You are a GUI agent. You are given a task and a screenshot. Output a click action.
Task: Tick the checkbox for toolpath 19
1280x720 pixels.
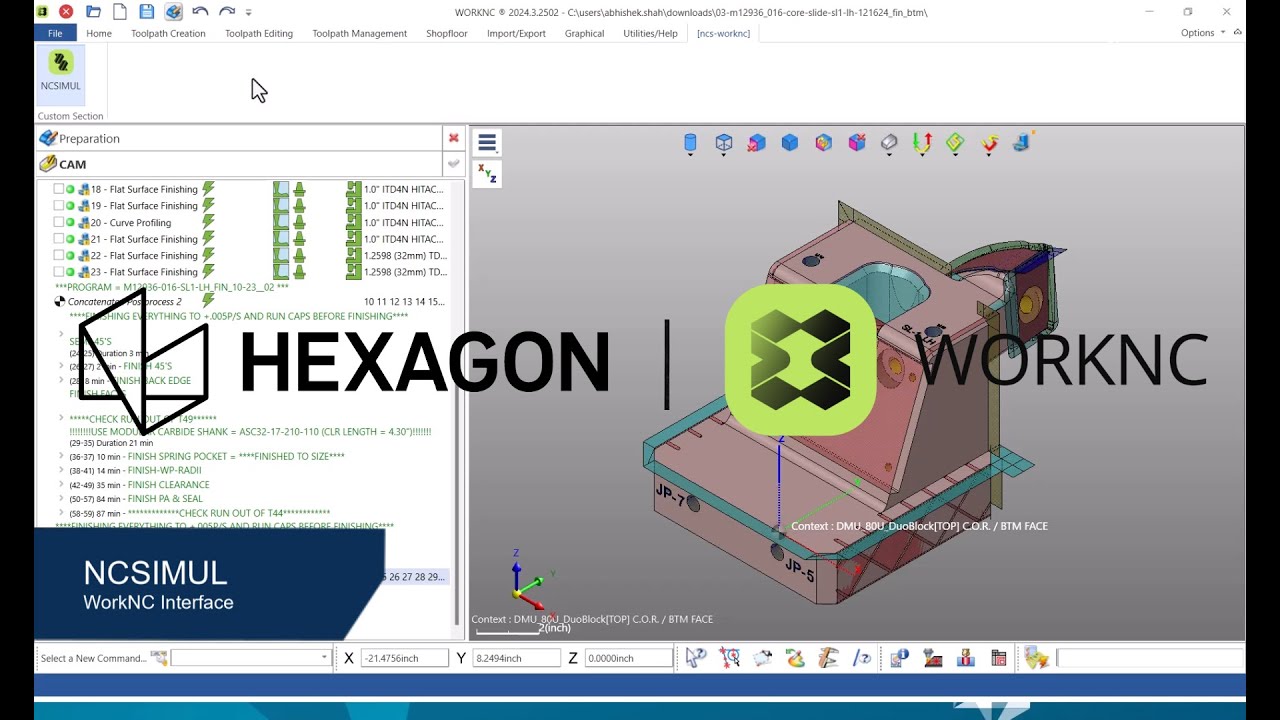[x=58, y=206]
